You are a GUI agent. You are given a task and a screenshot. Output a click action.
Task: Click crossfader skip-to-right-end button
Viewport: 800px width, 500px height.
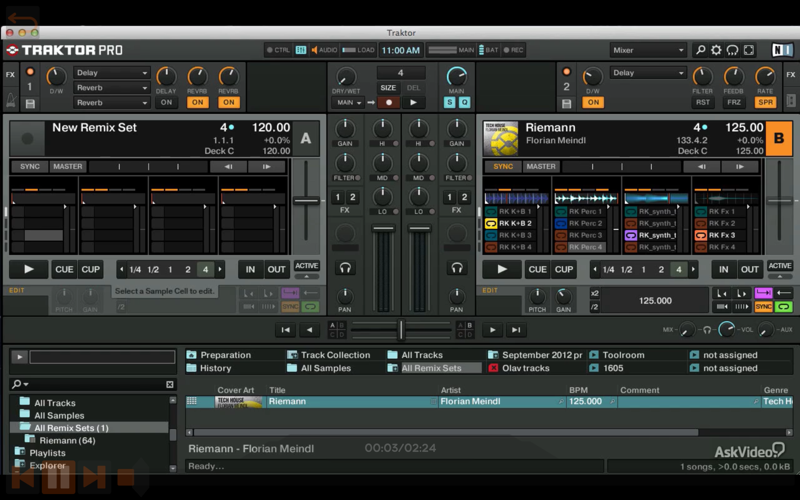pyautogui.click(x=516, y=330)
